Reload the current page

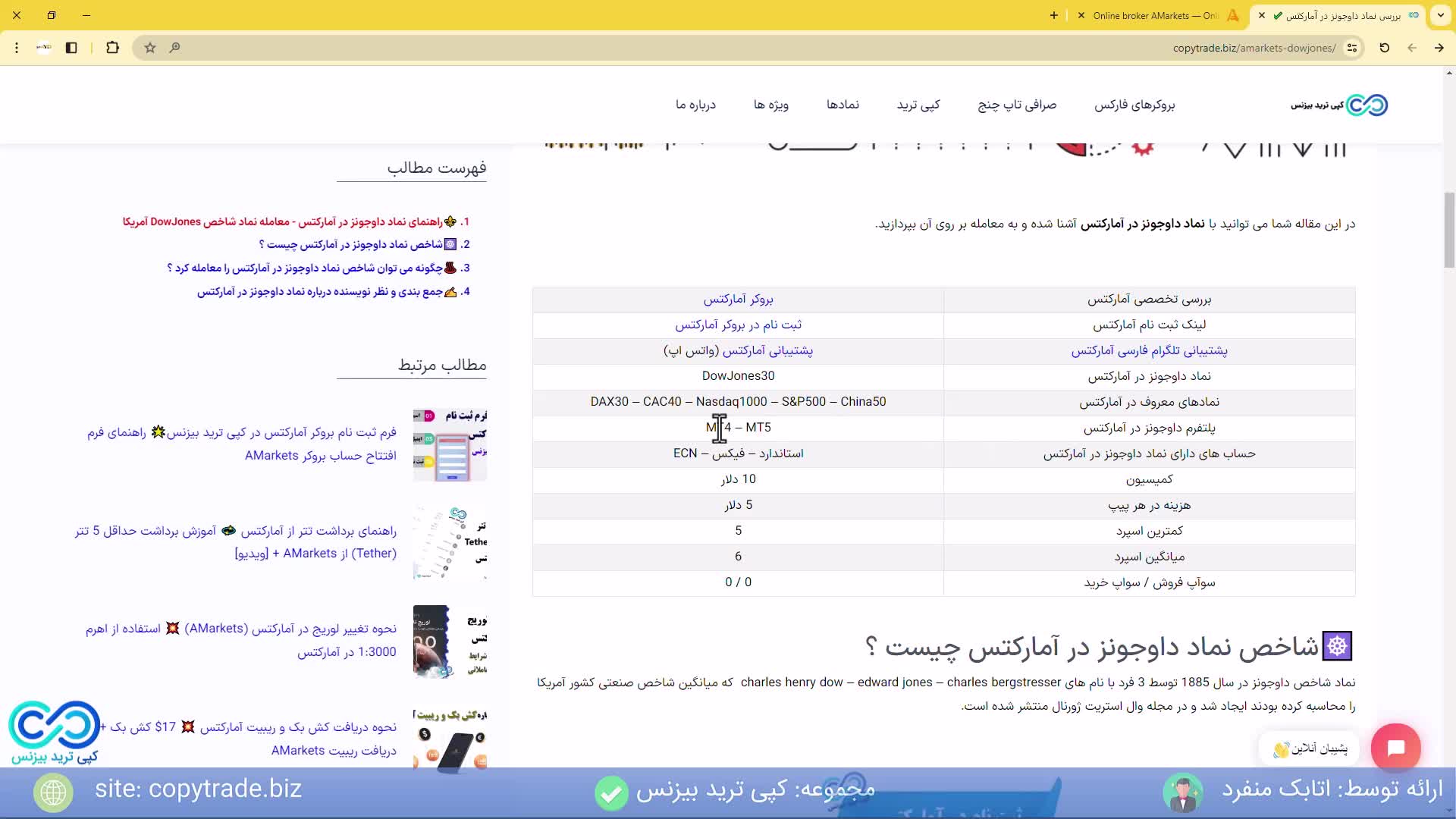pos(1384,48)
